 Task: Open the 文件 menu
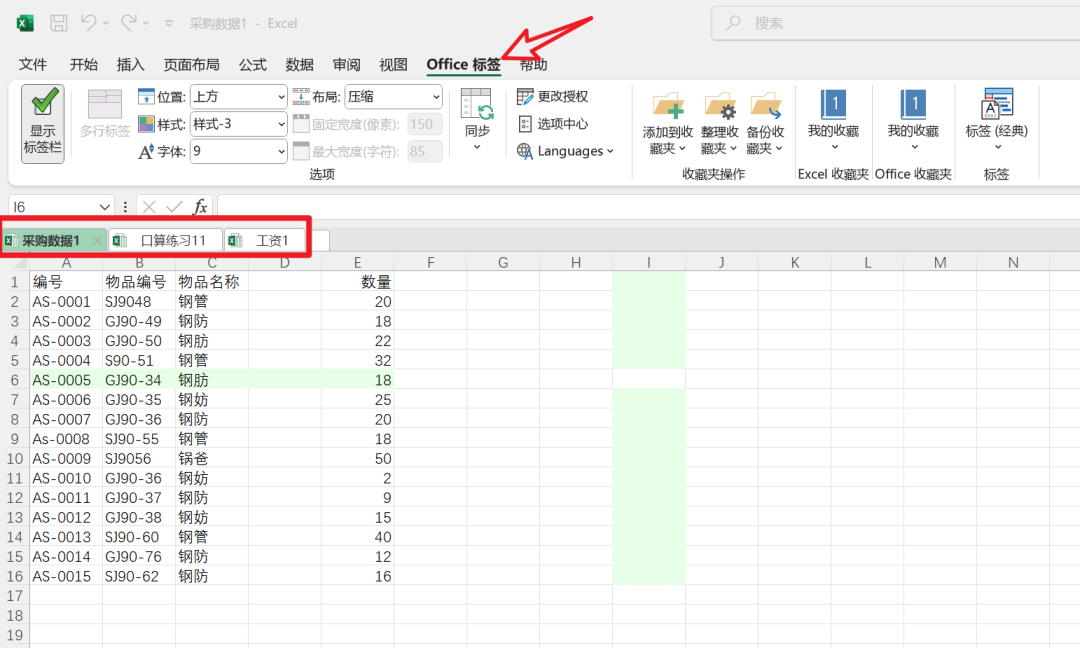point(33,65)
